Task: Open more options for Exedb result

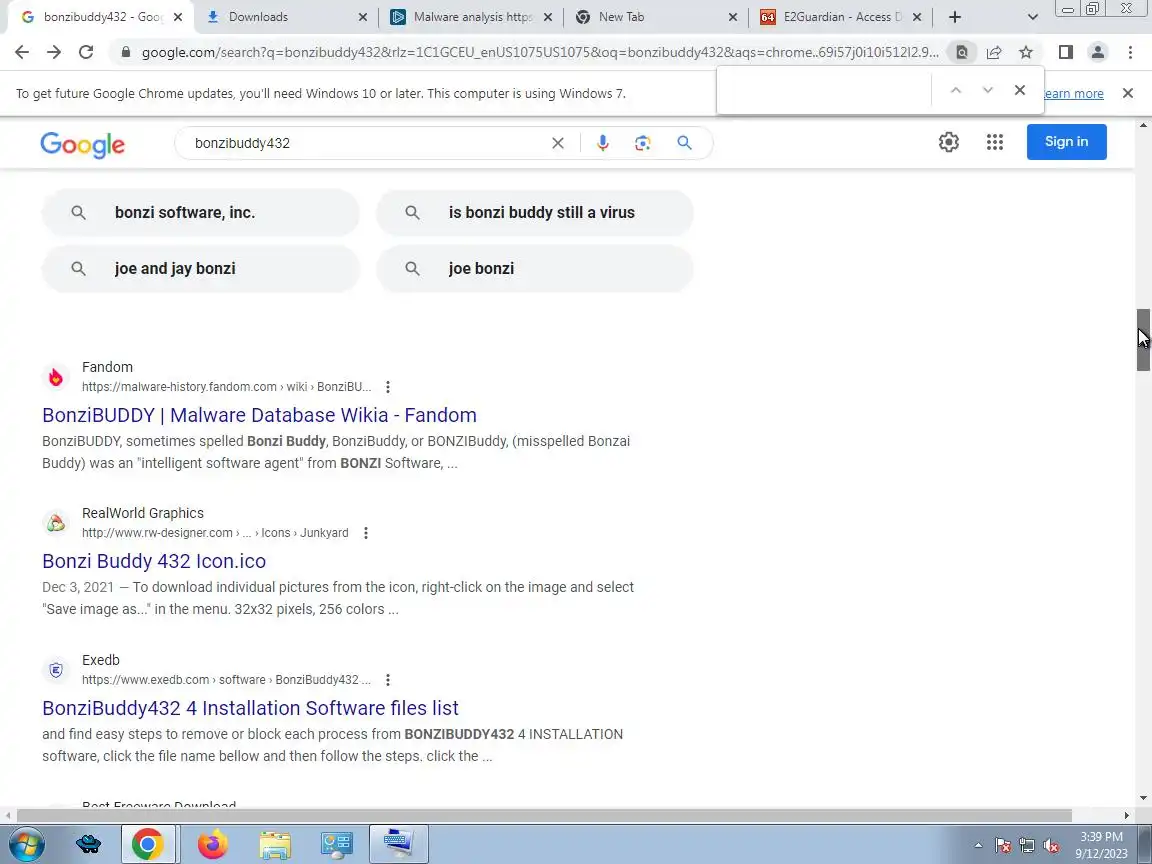Action: tap(388, 680)
